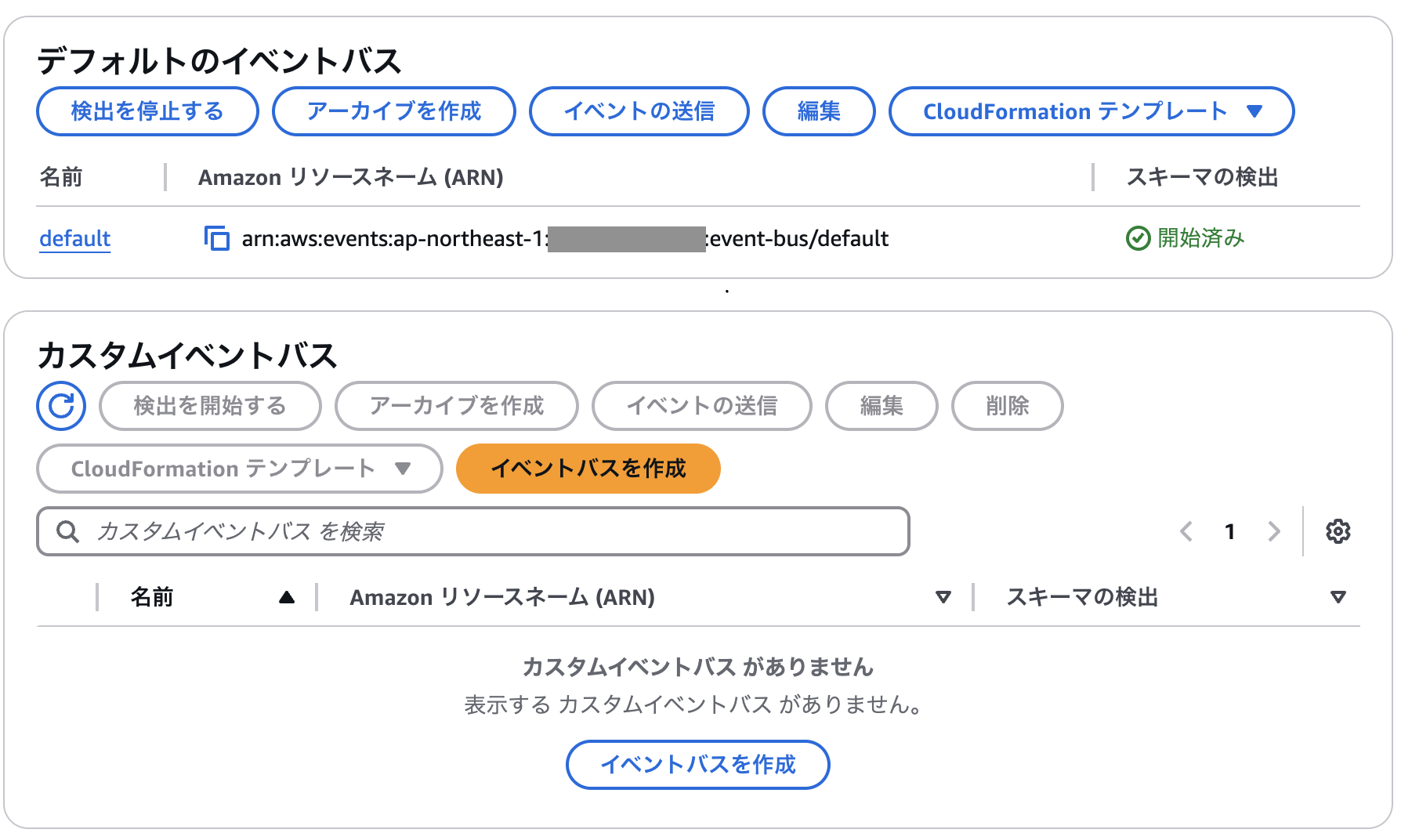
Task: Expand CloudFormation テンプレート dropdown in custom section
Action: click(x=238, y=469)
